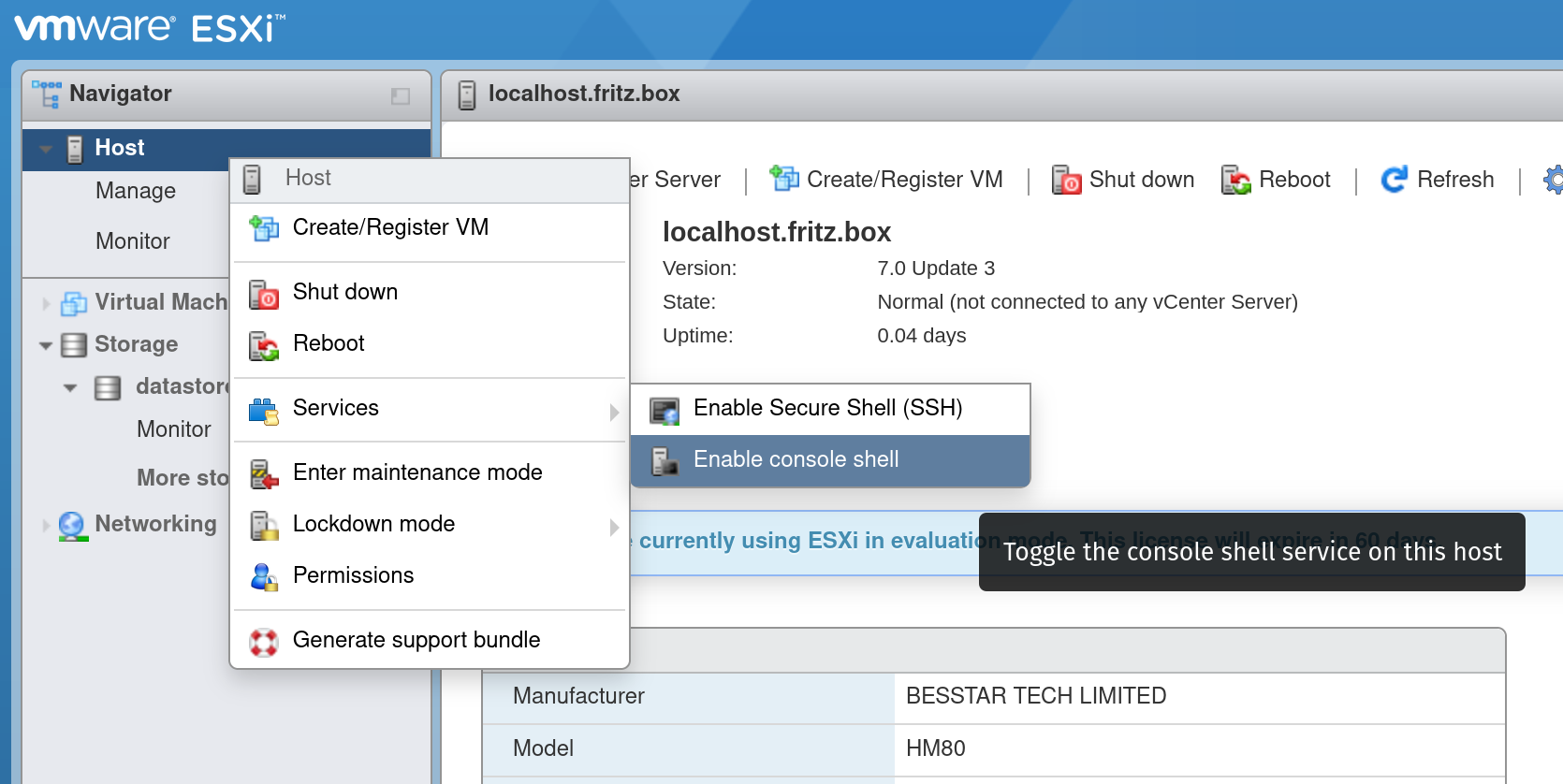Click the Generate support bundle lifebuoy icon
Viewport: 1563px width, 784px height.
click(x=264, y=642)
